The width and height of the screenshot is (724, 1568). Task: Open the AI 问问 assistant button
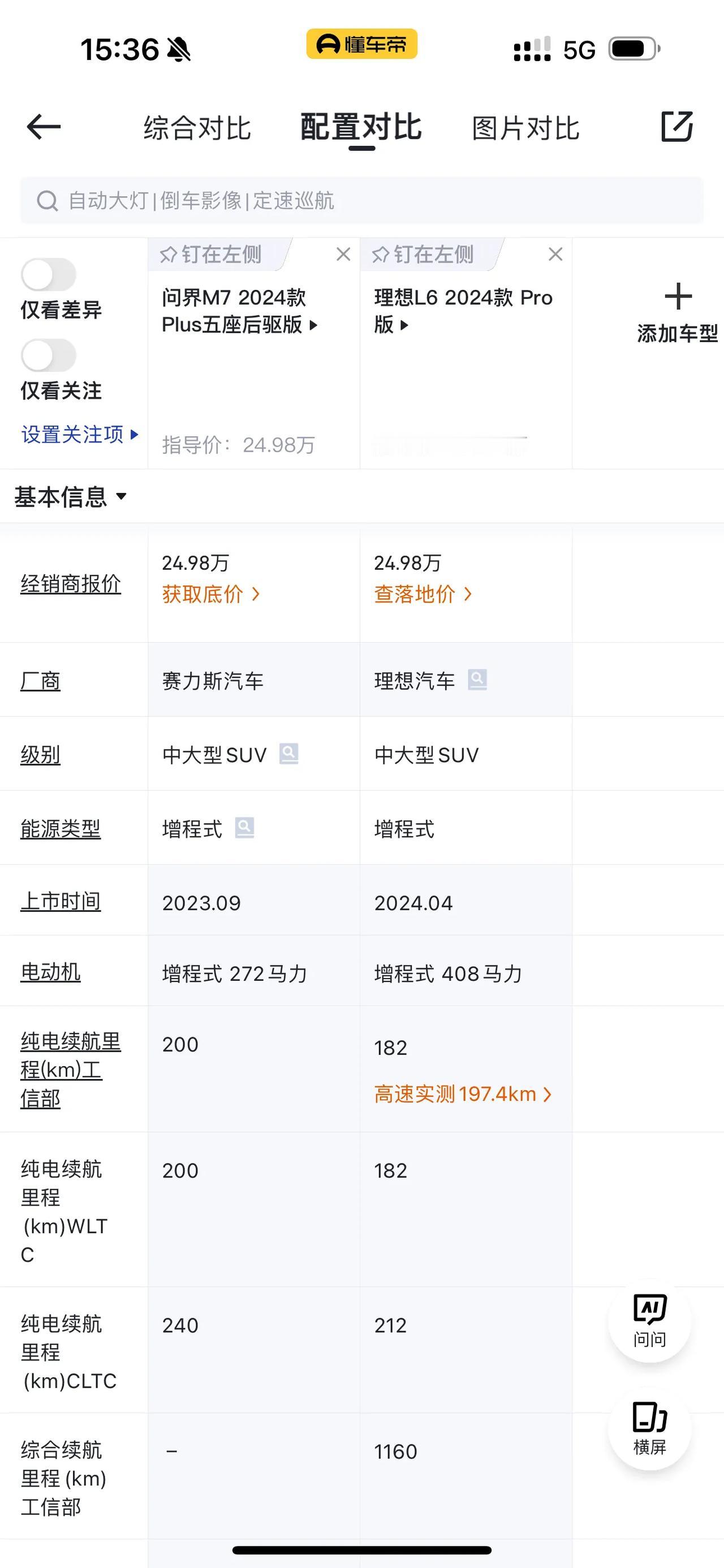649,1321
